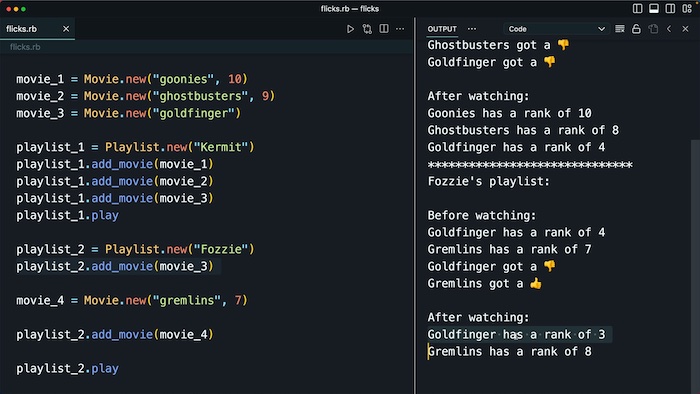Toggle secondary sidebar layout icon
This screenshot has height=394, width=700.
(670, 8)
